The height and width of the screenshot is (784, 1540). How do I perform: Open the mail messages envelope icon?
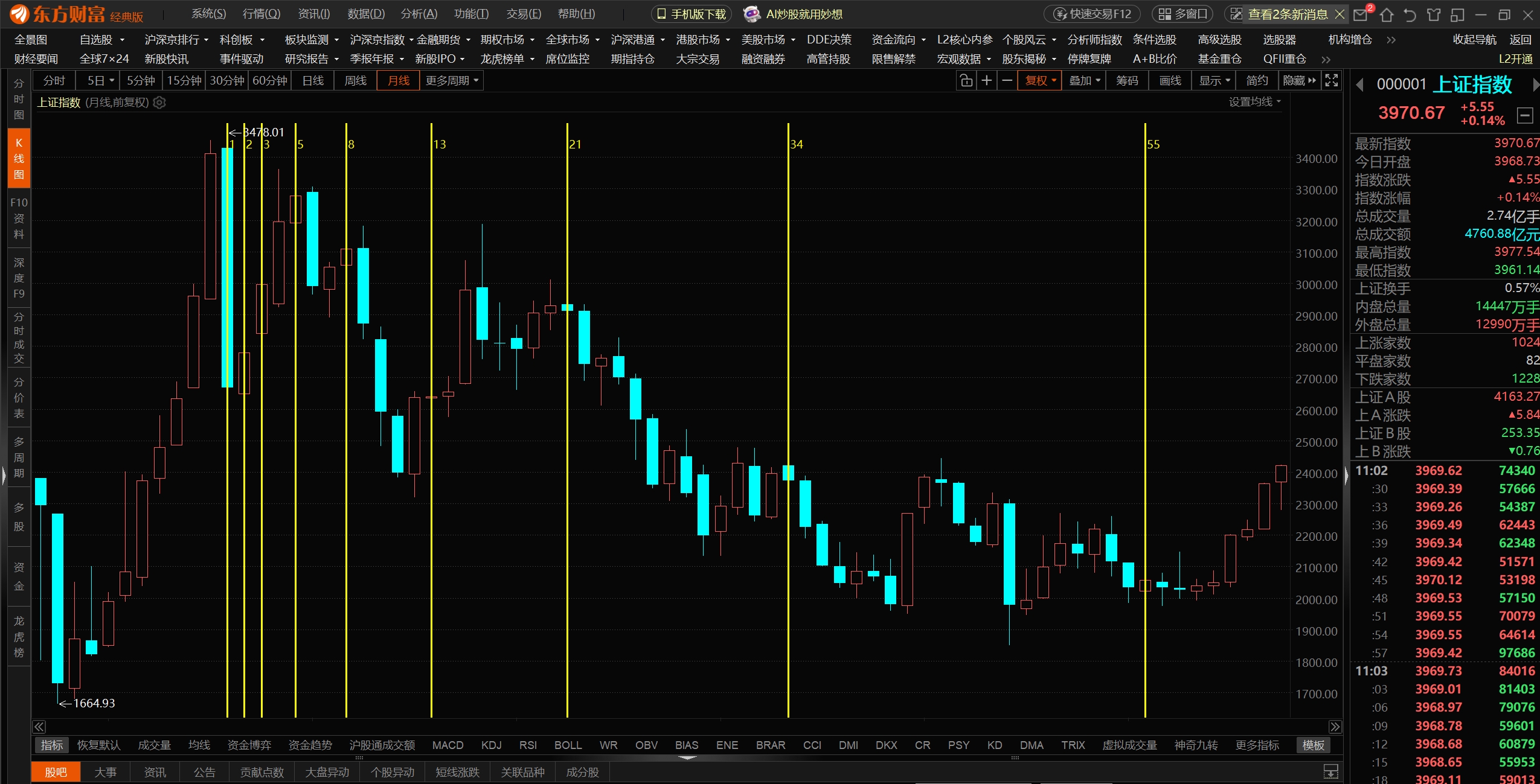pyautogui.click(x=1361, y=14)
